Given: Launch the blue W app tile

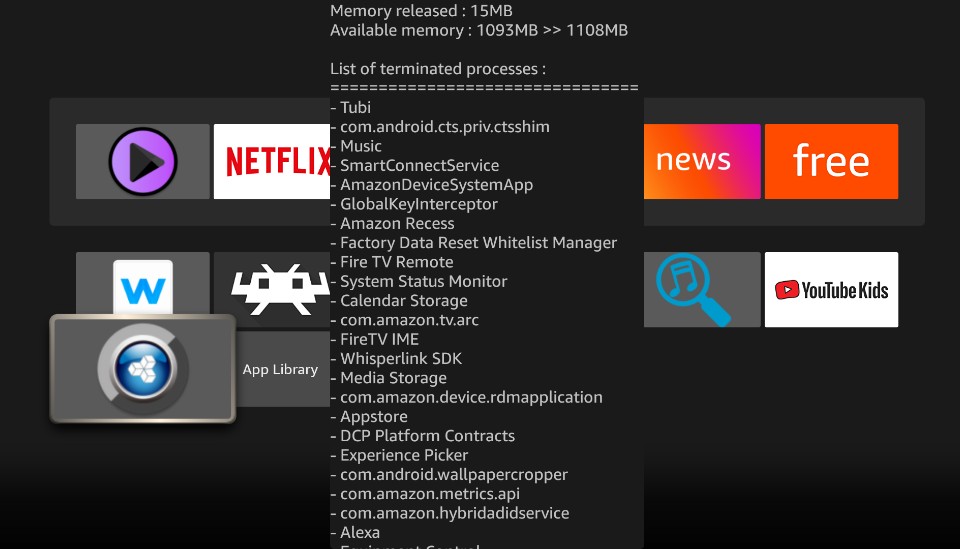Looking at the screenshot, I should coord(143,283).
